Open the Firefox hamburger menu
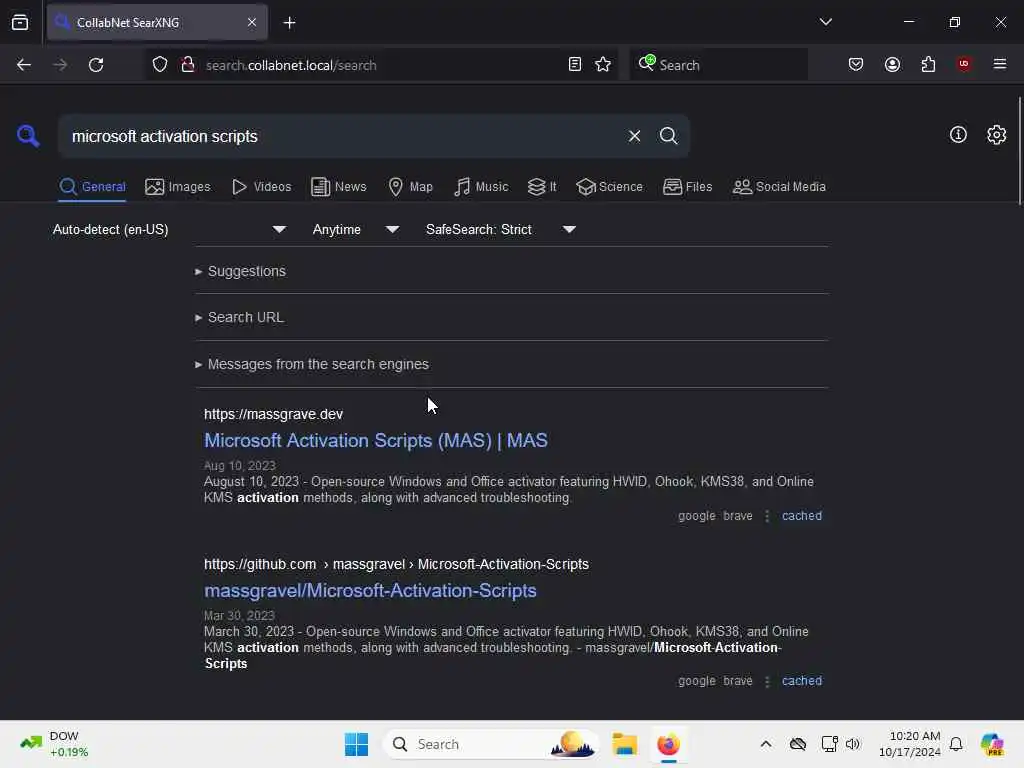Screen dimensions: 1024x768 999,64
